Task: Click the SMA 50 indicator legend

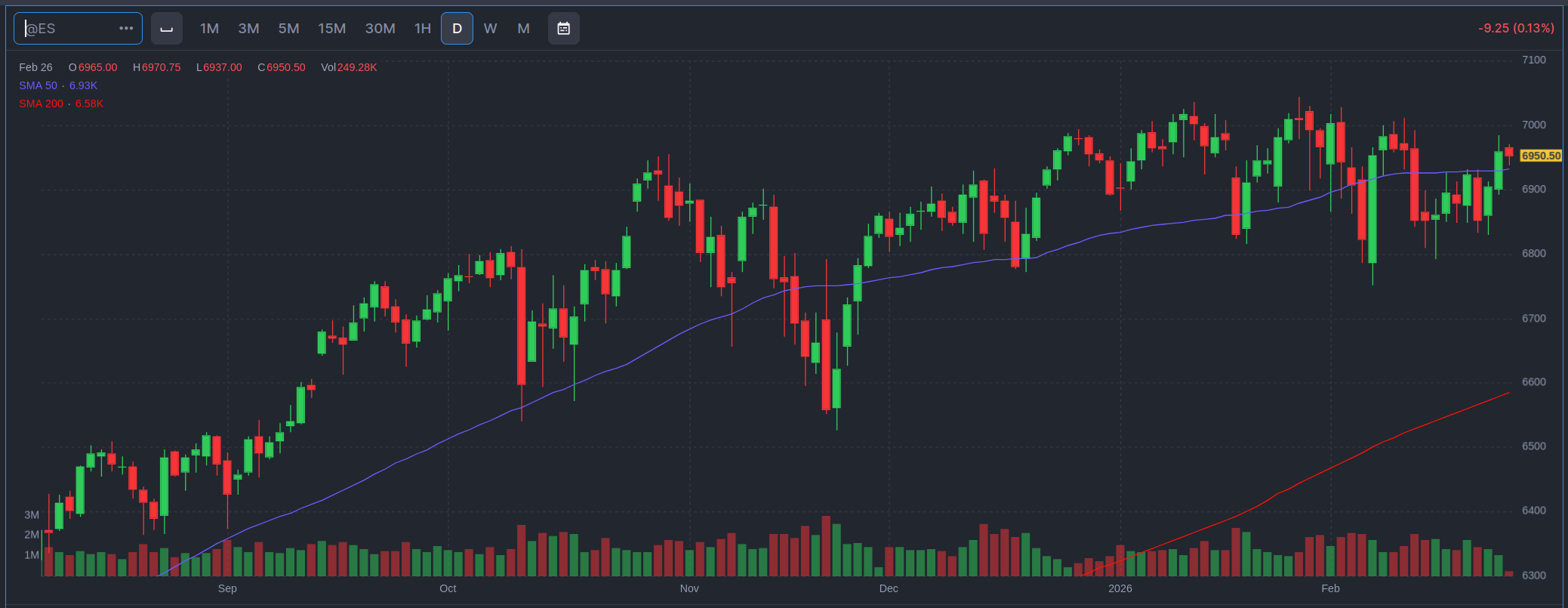Action: [x=58, y=85]
